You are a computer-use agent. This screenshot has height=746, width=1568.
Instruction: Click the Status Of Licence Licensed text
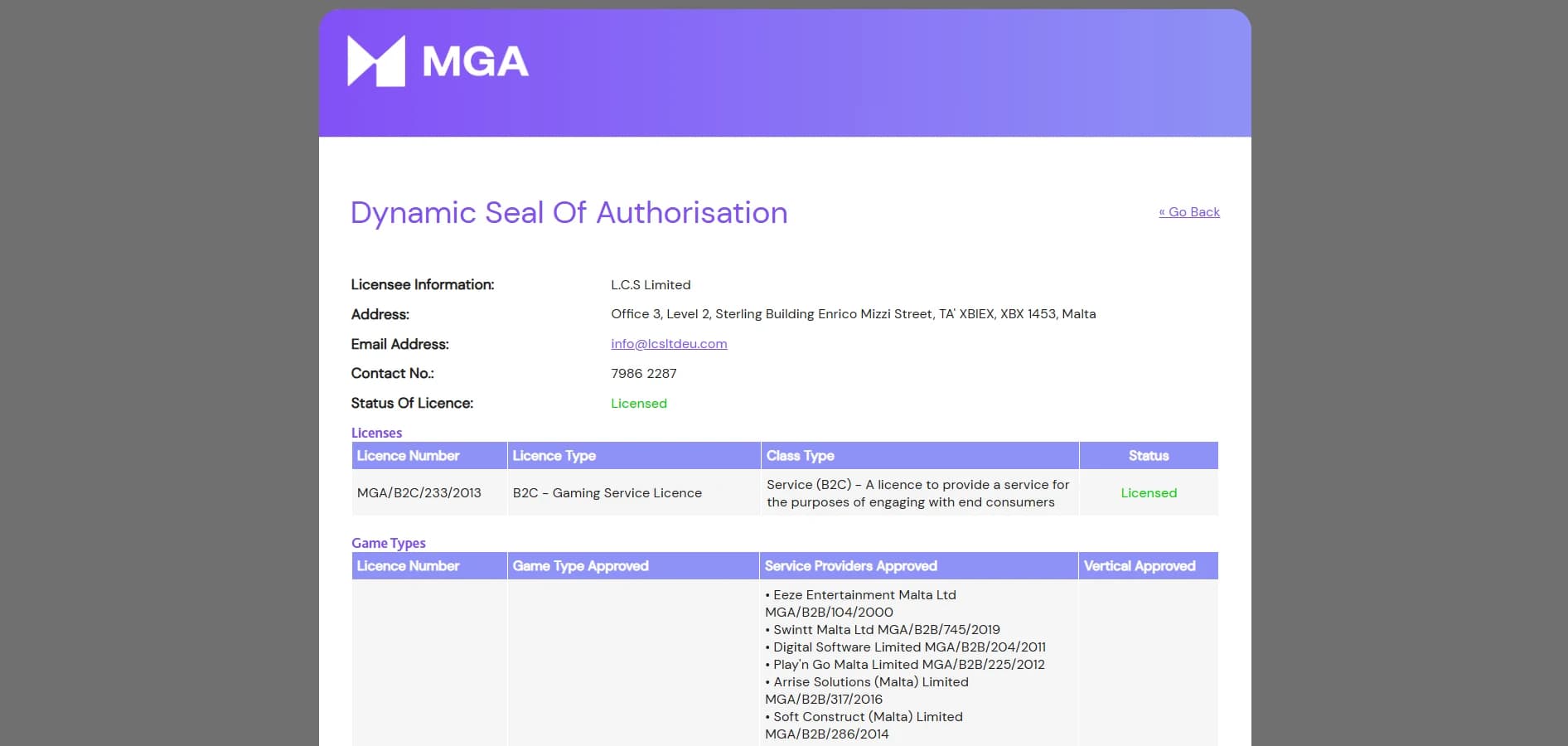click(x=638, y=403)
